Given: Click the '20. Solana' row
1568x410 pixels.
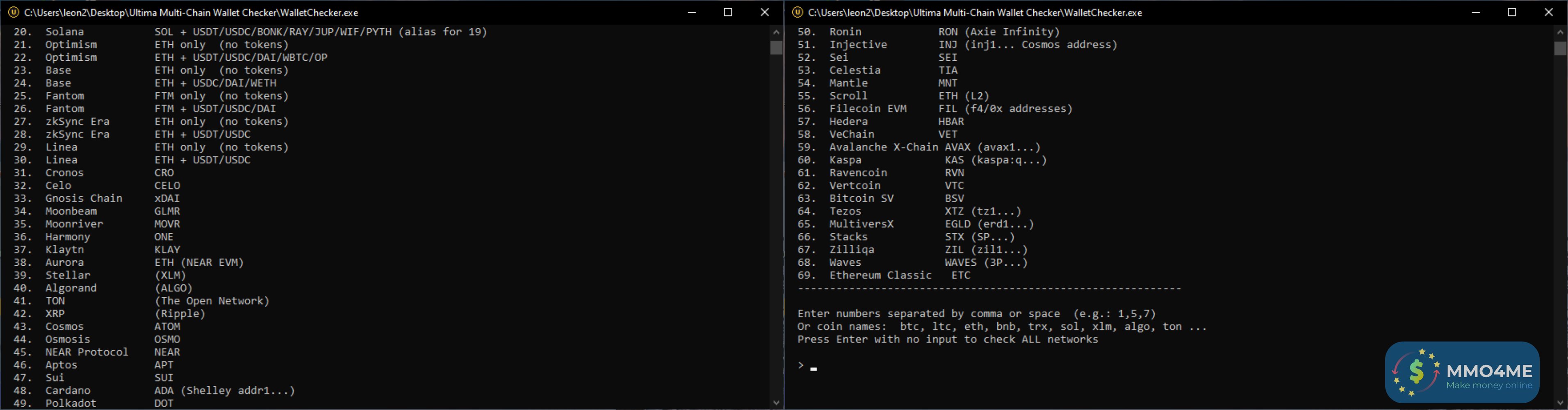Looking at the screenshot, I should [x=250, y=32].
